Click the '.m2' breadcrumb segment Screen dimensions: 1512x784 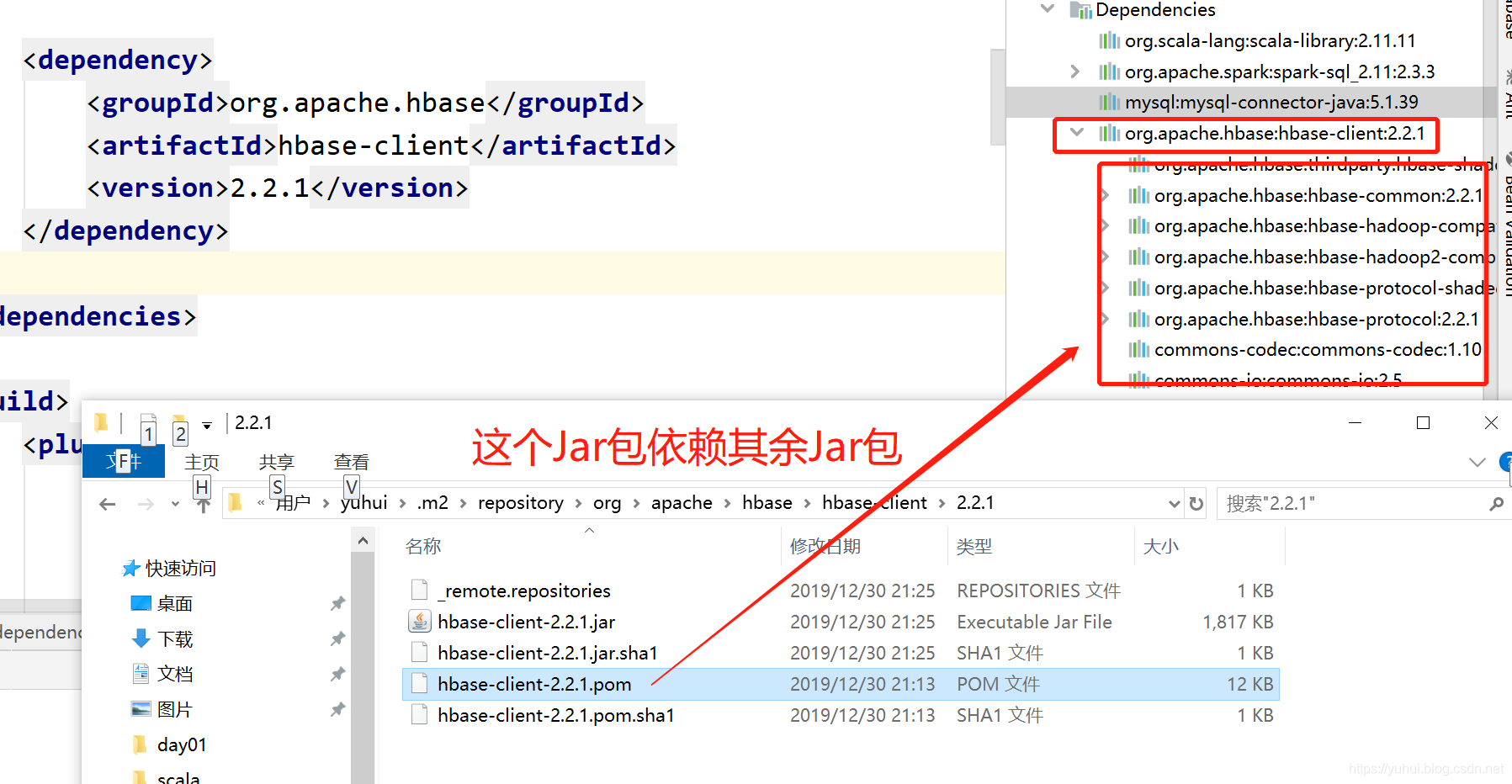coord(432,503)
